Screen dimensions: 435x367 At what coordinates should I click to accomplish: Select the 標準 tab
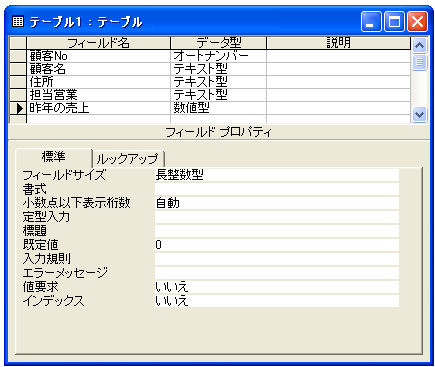pos(54,157)
